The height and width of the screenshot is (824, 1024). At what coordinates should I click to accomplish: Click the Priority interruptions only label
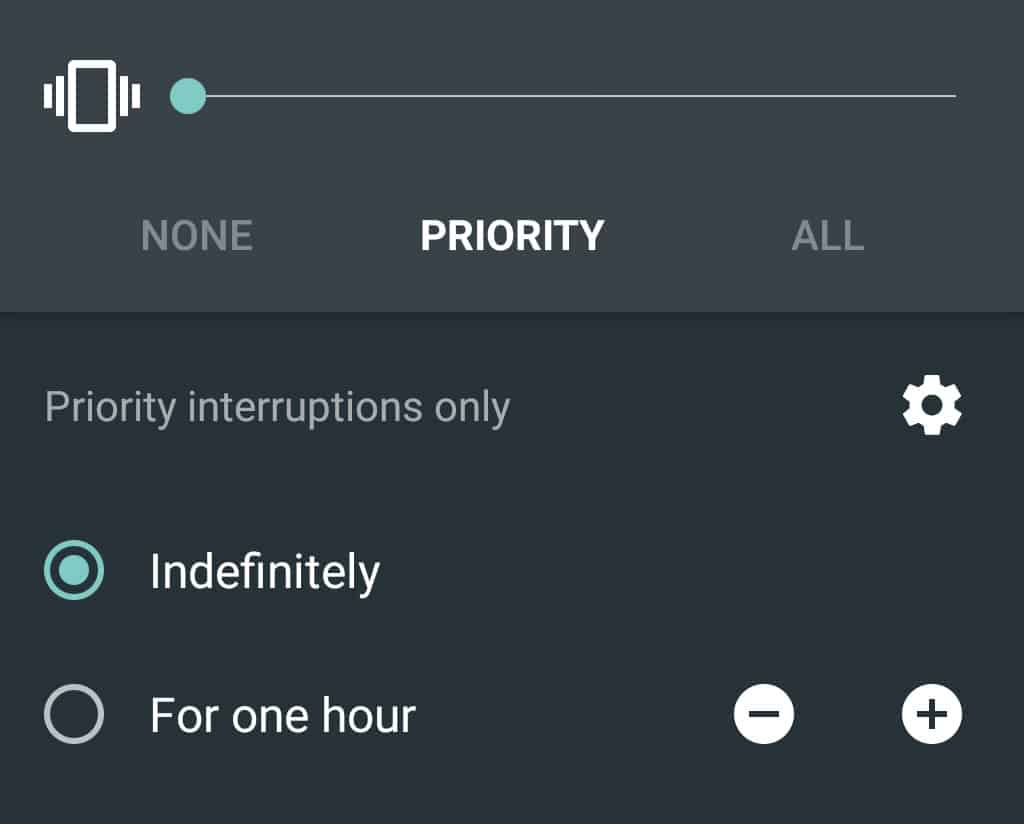click(276, 405)
